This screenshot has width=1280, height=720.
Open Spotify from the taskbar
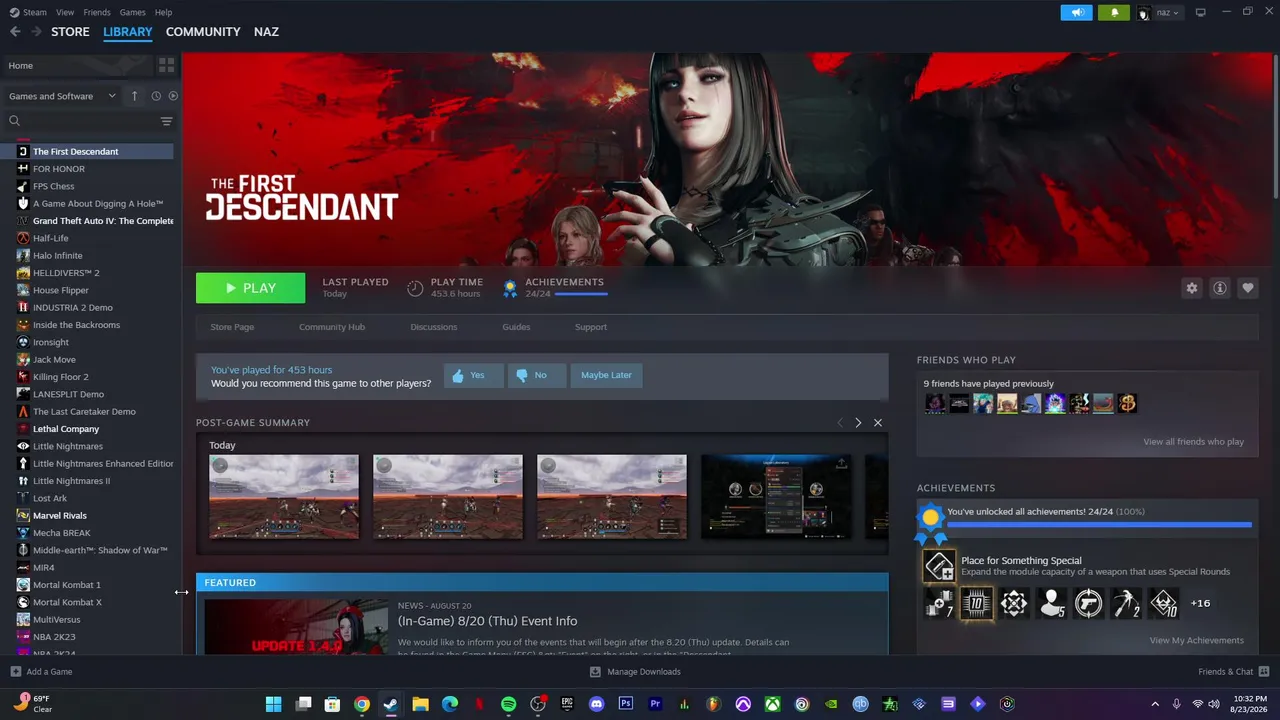point(508,704)
